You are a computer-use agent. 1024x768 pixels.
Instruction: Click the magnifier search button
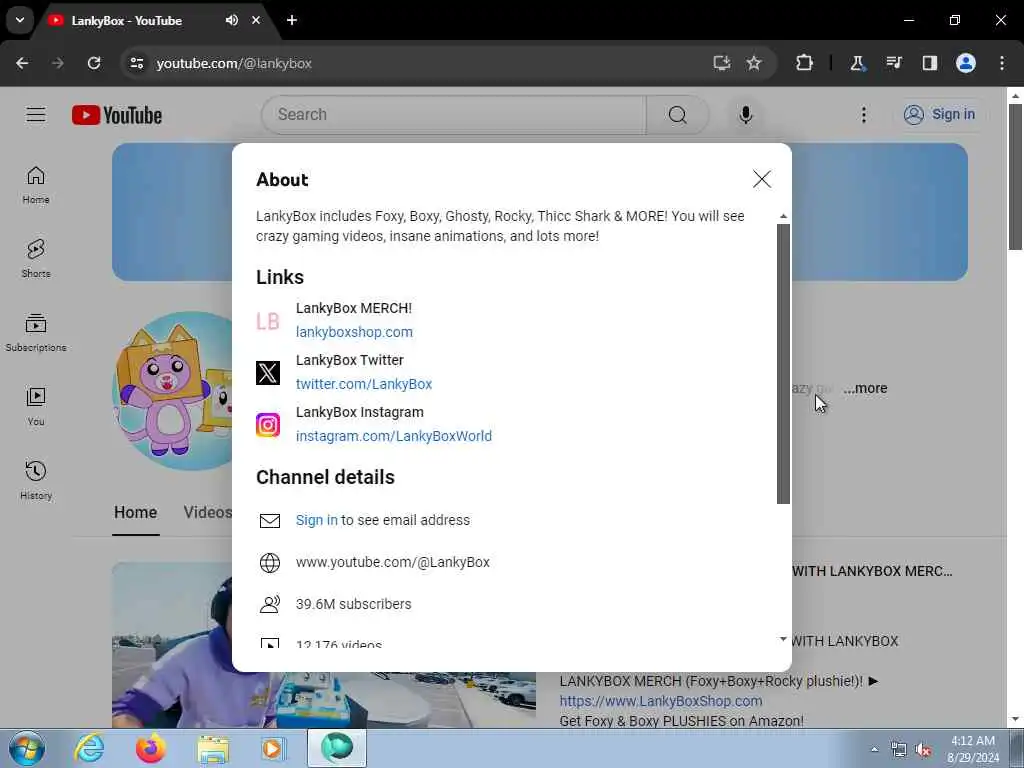pos(677,115)
